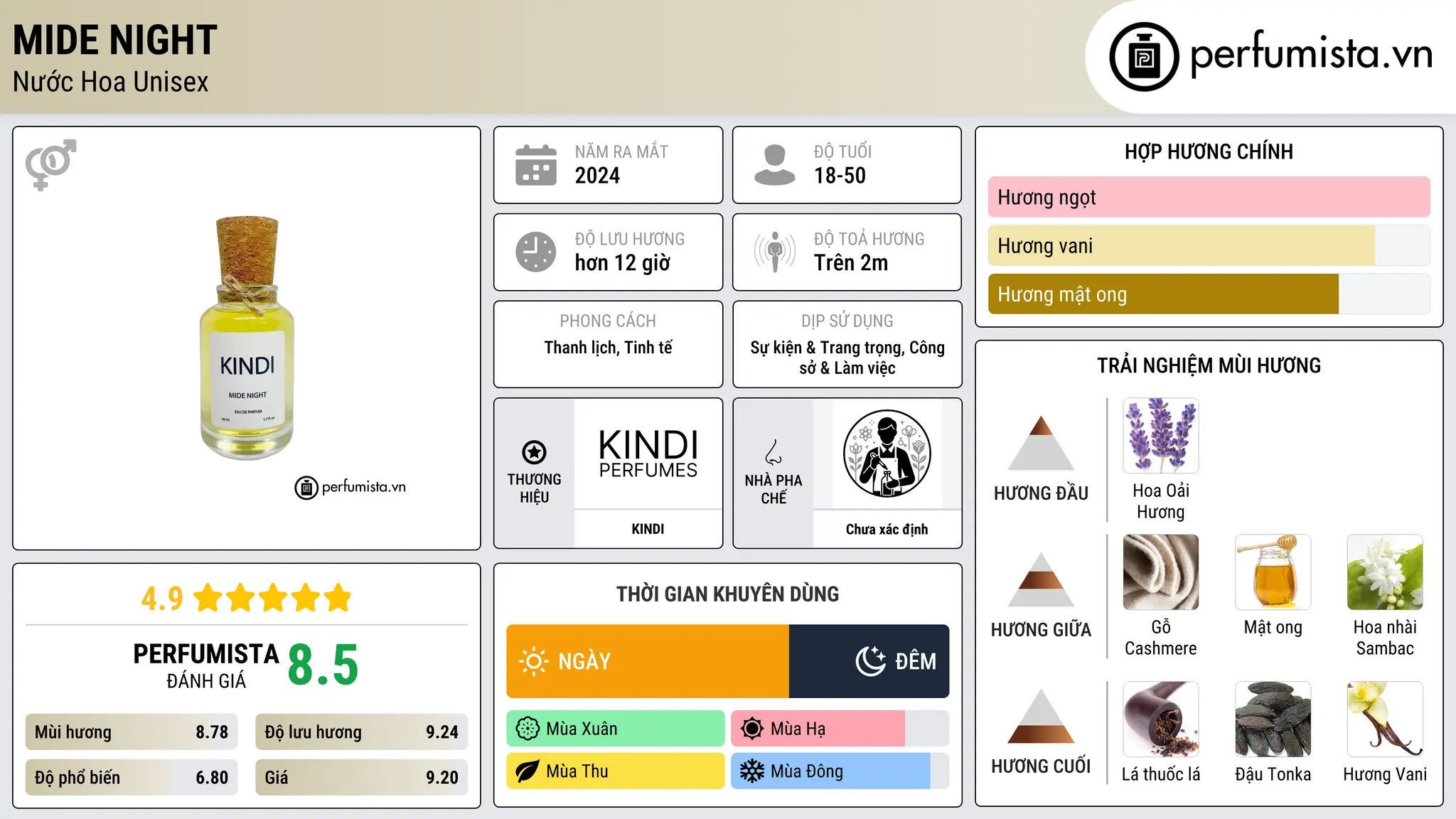The height and width of the screenshot is (819, 1456).
Task: Click the Sự kiện & Trang trọng occasion text
Action: tap(847, 358)
